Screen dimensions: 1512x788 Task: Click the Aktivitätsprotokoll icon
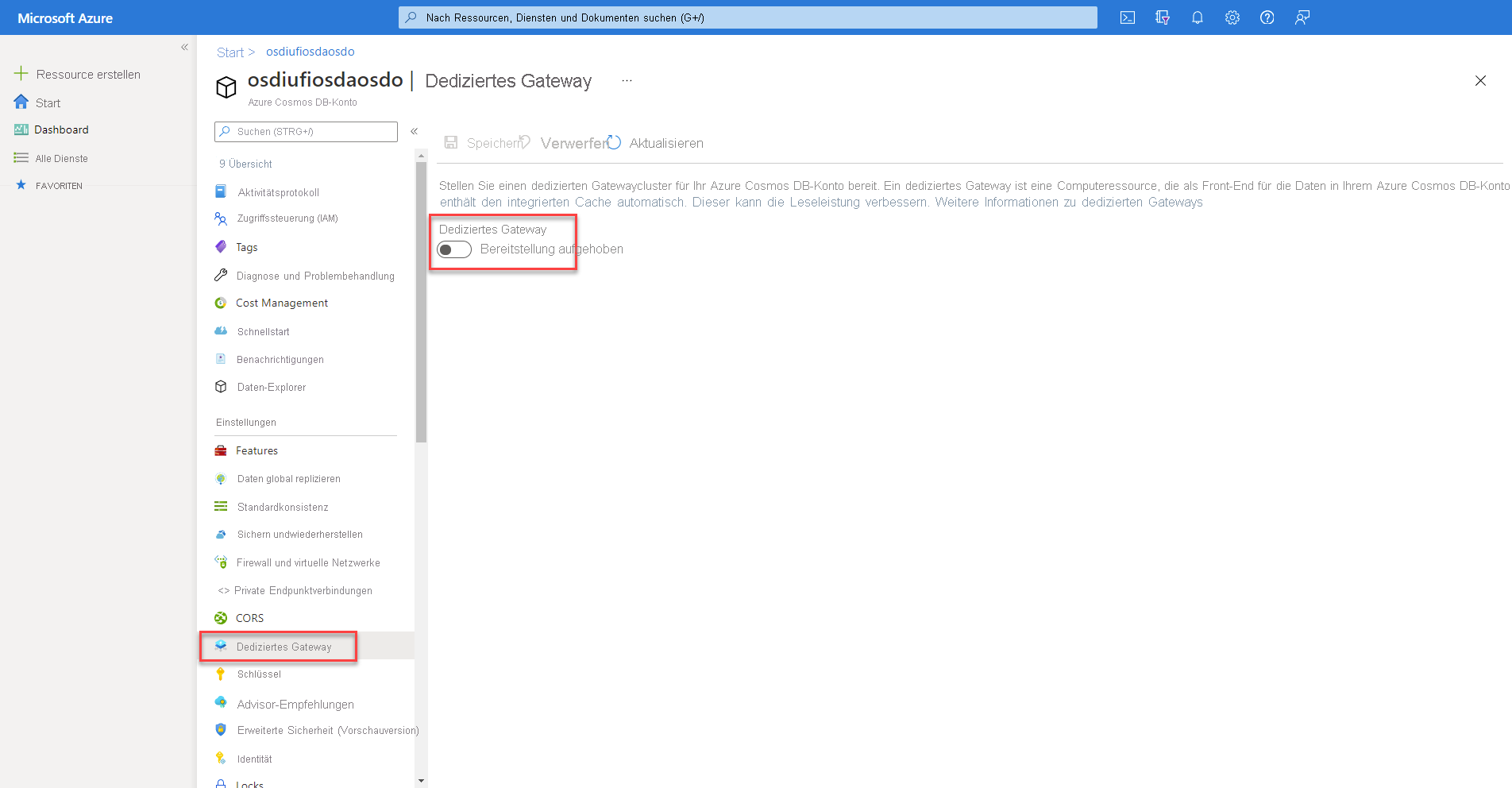221,191
